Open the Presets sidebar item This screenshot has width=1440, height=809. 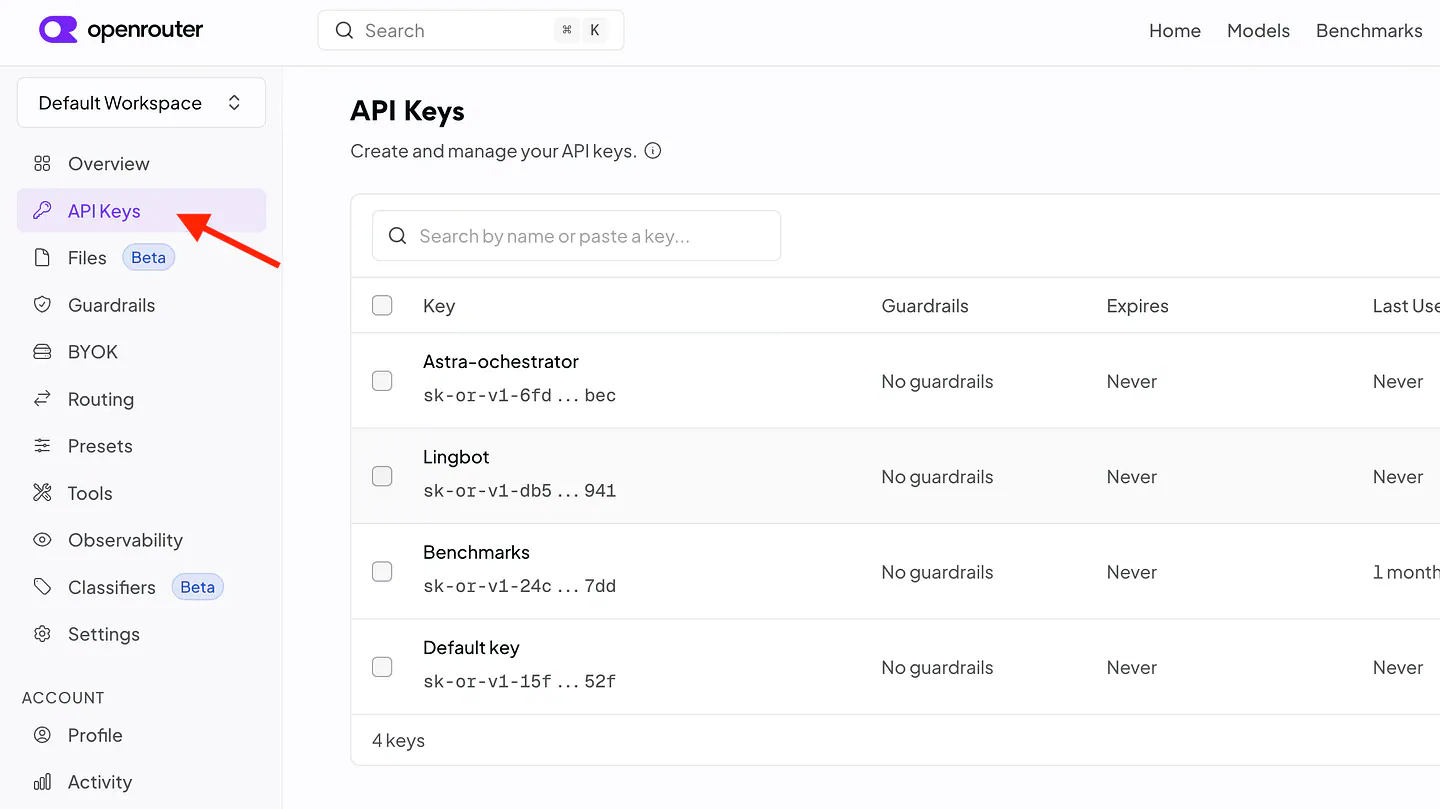(x=141, y=446)
